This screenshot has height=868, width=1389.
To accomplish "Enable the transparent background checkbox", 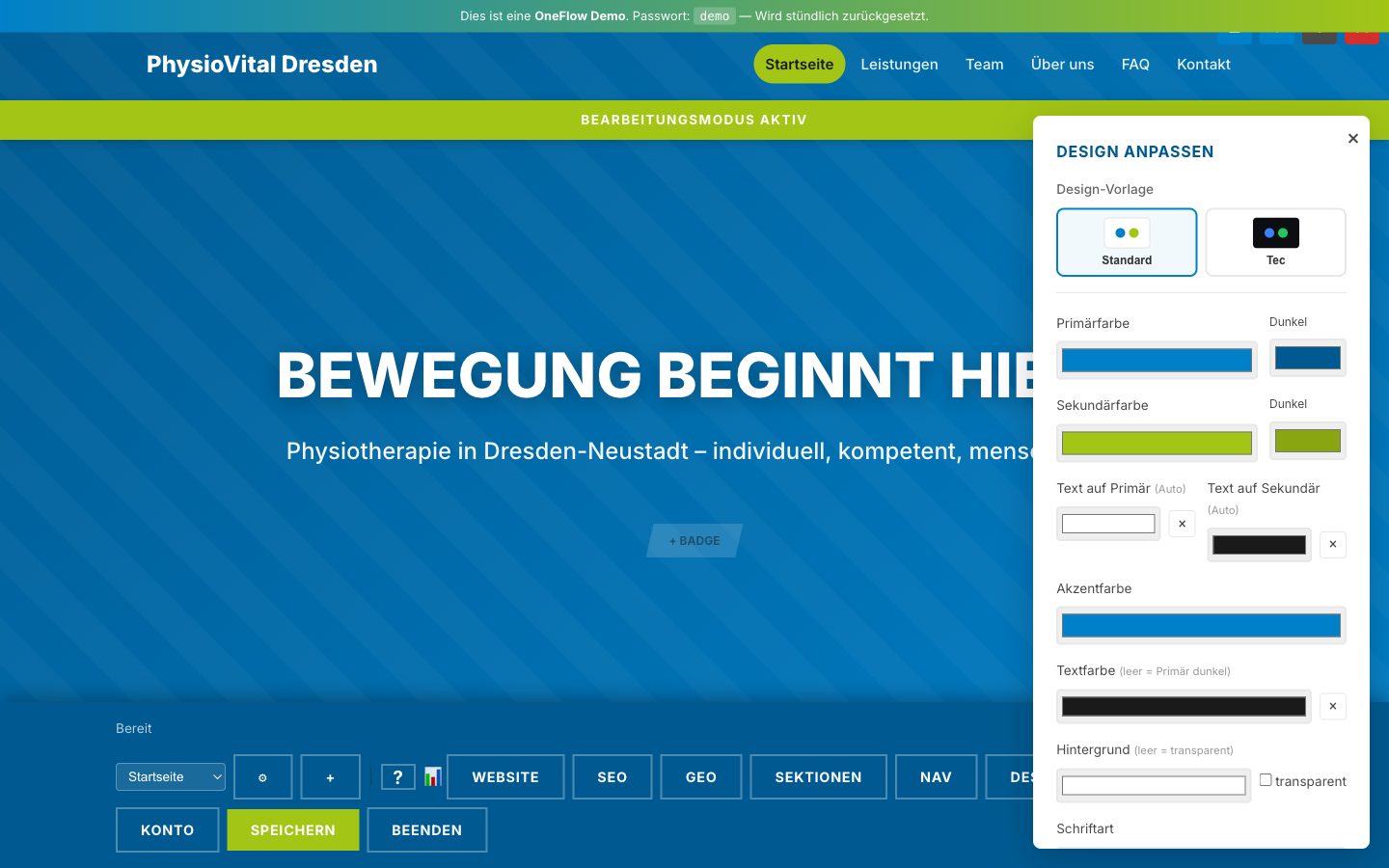I will [1265, 780].
